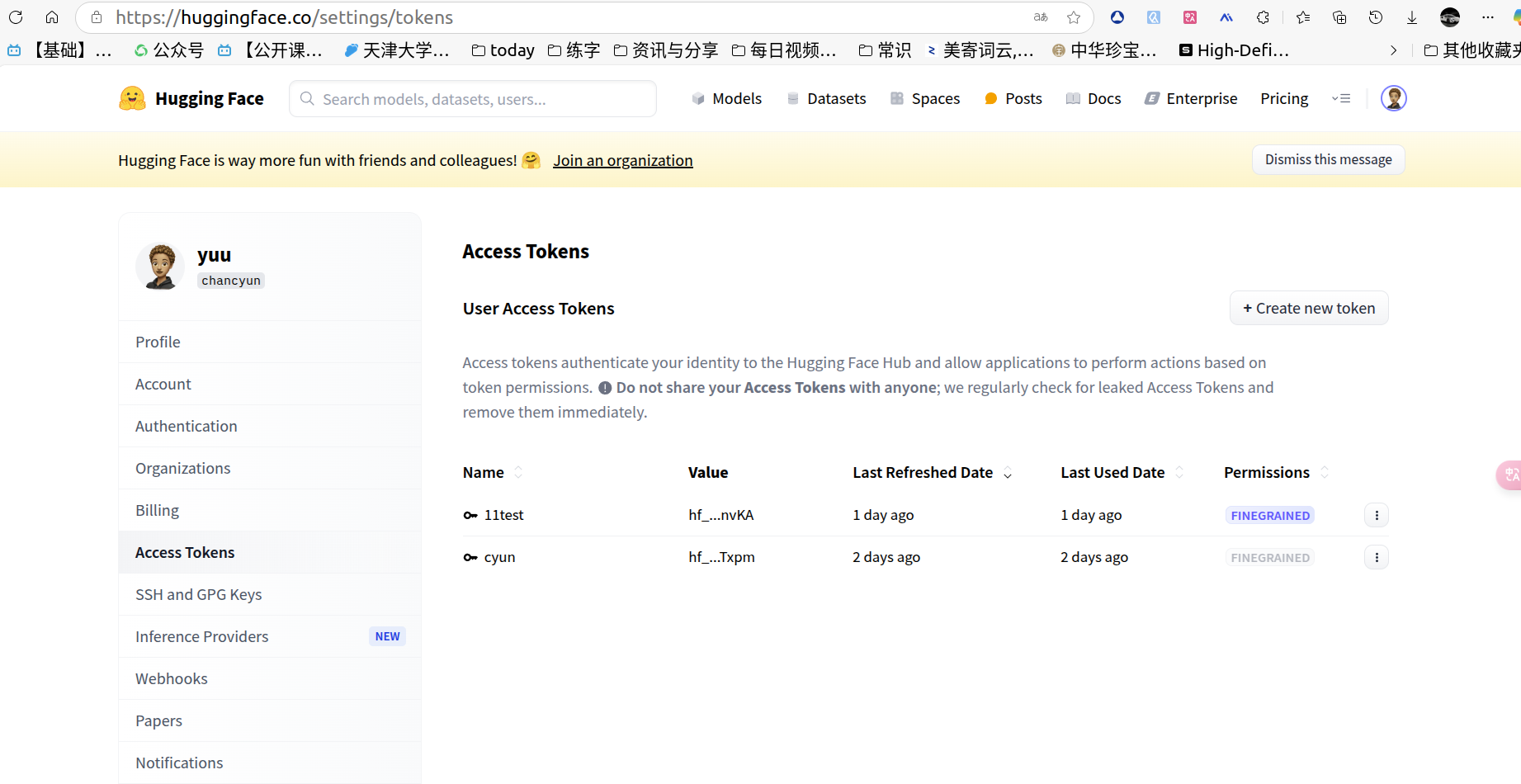This screenshot has height=784, width=1521.
Task: Open Papers settings
Action: 270,720
